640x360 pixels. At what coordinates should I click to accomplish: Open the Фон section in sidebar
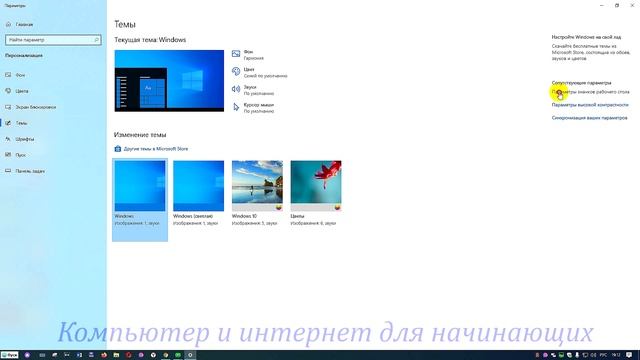(x=20, y=75)
